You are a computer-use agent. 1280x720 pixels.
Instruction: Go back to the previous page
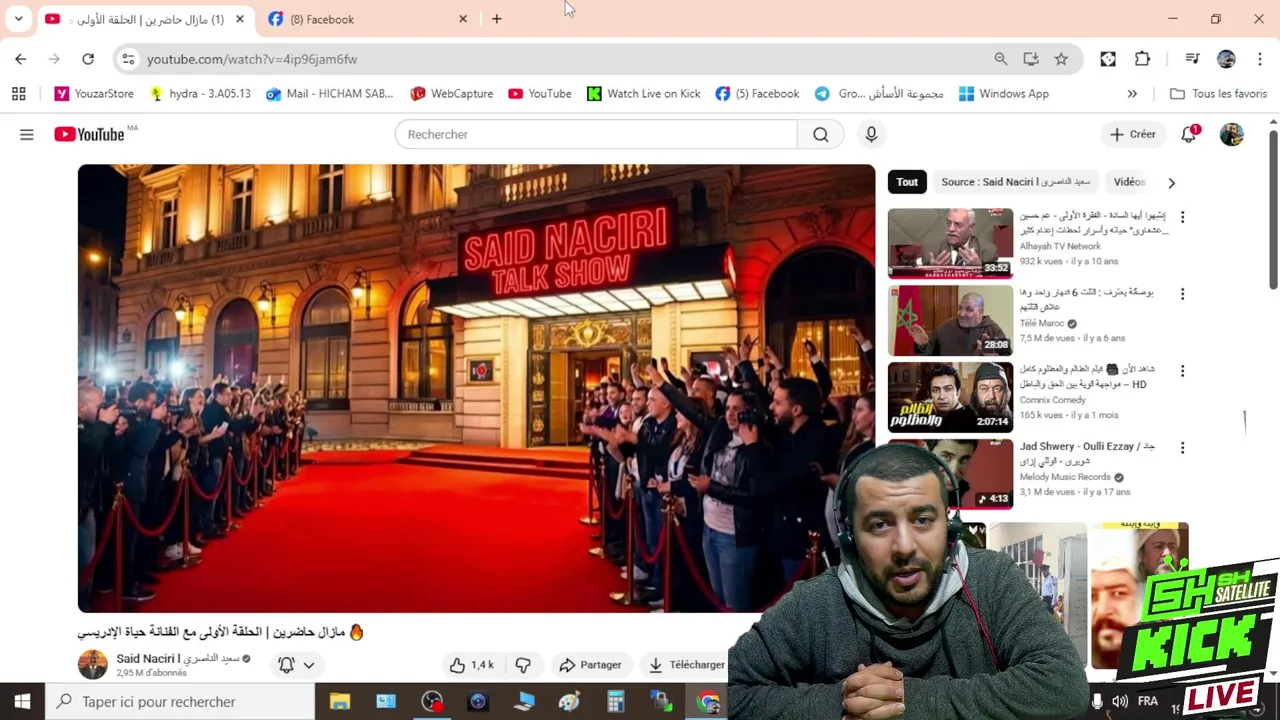pos(21,59)
